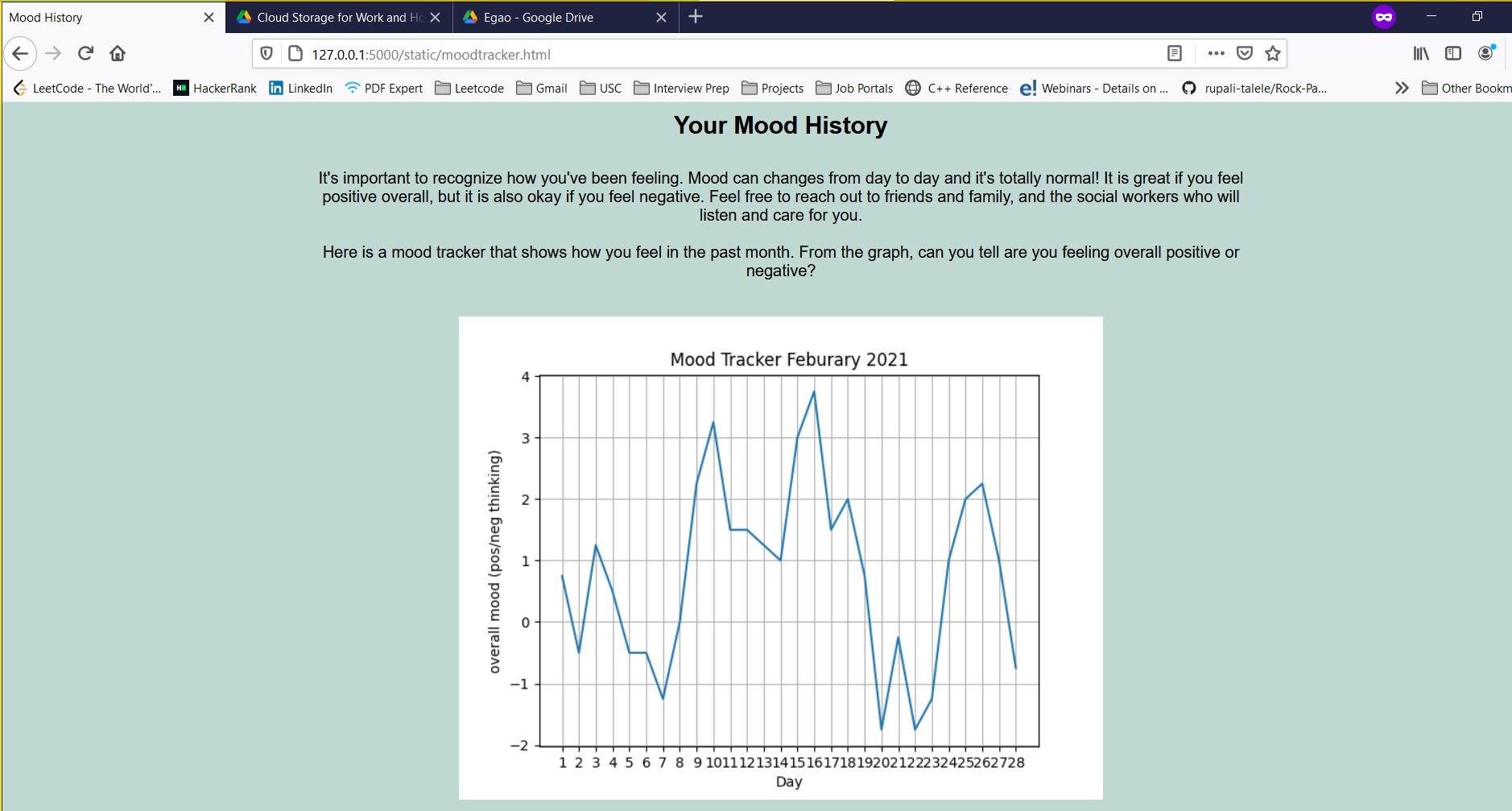Image resolution: width=1512 pixels, height=811 pixels.
Task: Open the browser home page
Action: pyautogui.click(x=118, y=54)
